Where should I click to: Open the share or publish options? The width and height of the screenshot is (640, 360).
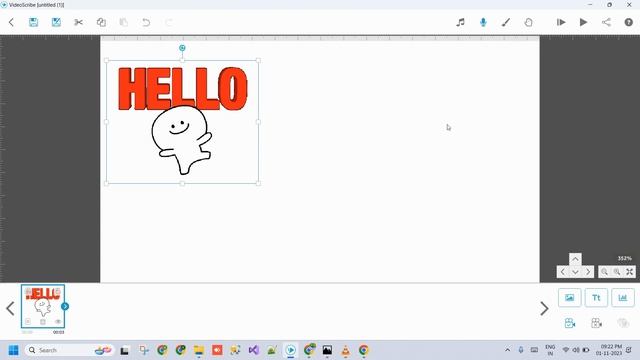point(606,22)
